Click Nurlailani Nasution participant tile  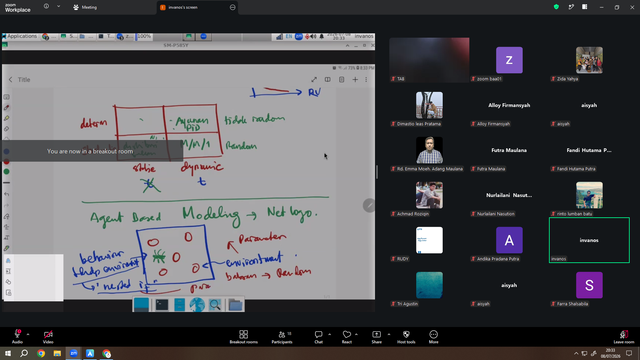tap(509, 195)
